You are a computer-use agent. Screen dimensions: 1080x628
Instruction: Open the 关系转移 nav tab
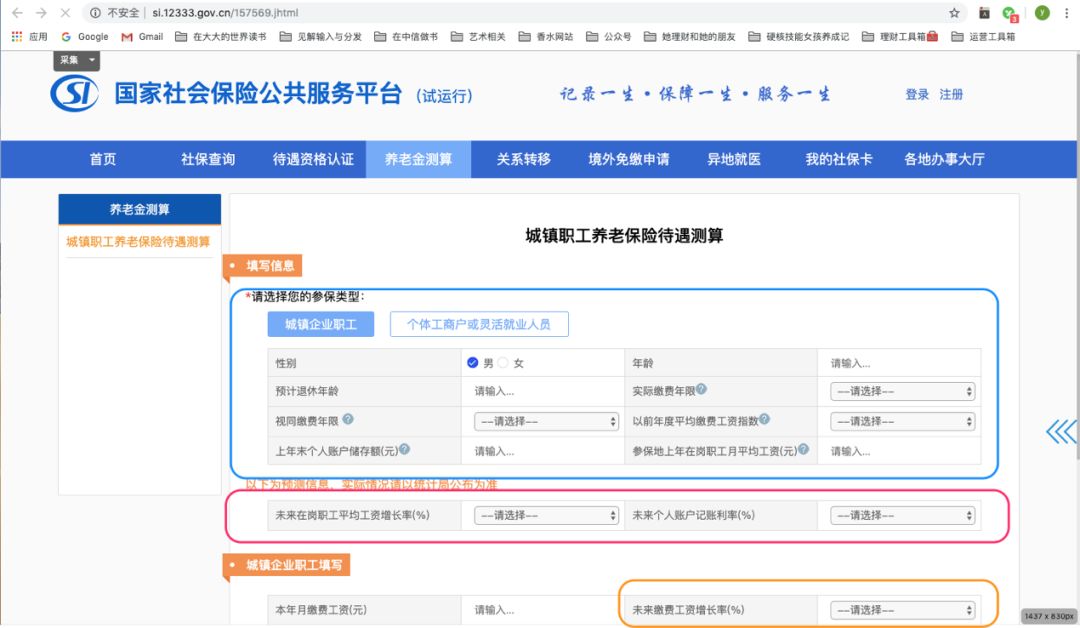(523, 159)
